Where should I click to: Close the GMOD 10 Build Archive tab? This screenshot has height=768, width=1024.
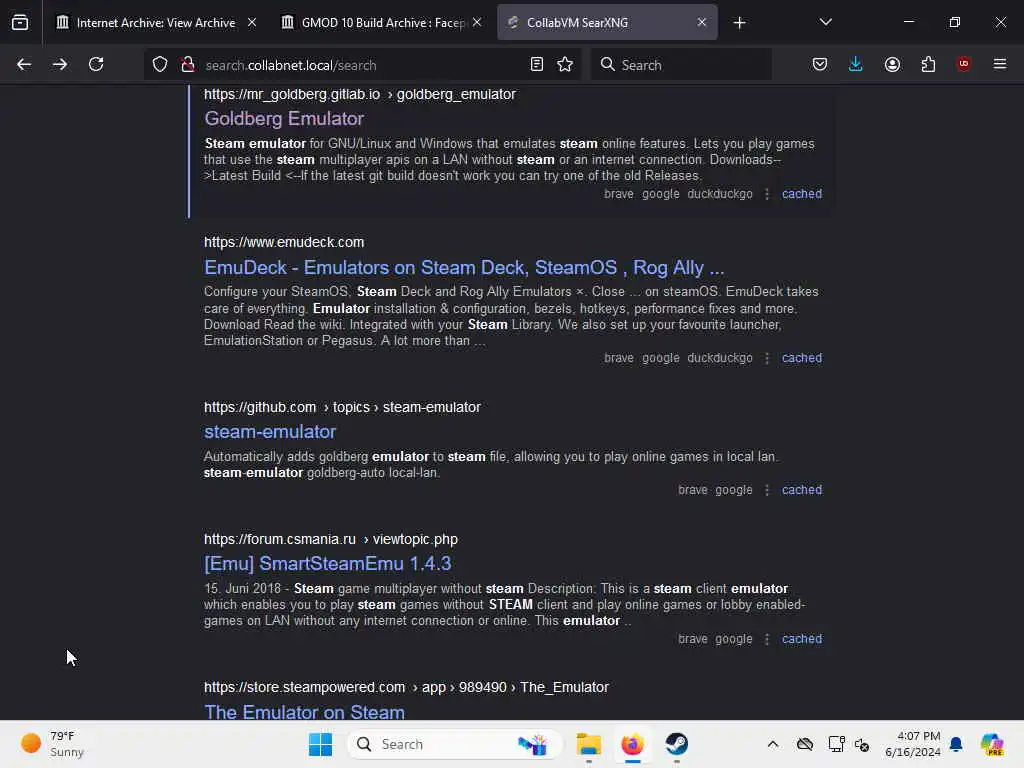pos(477,22)
